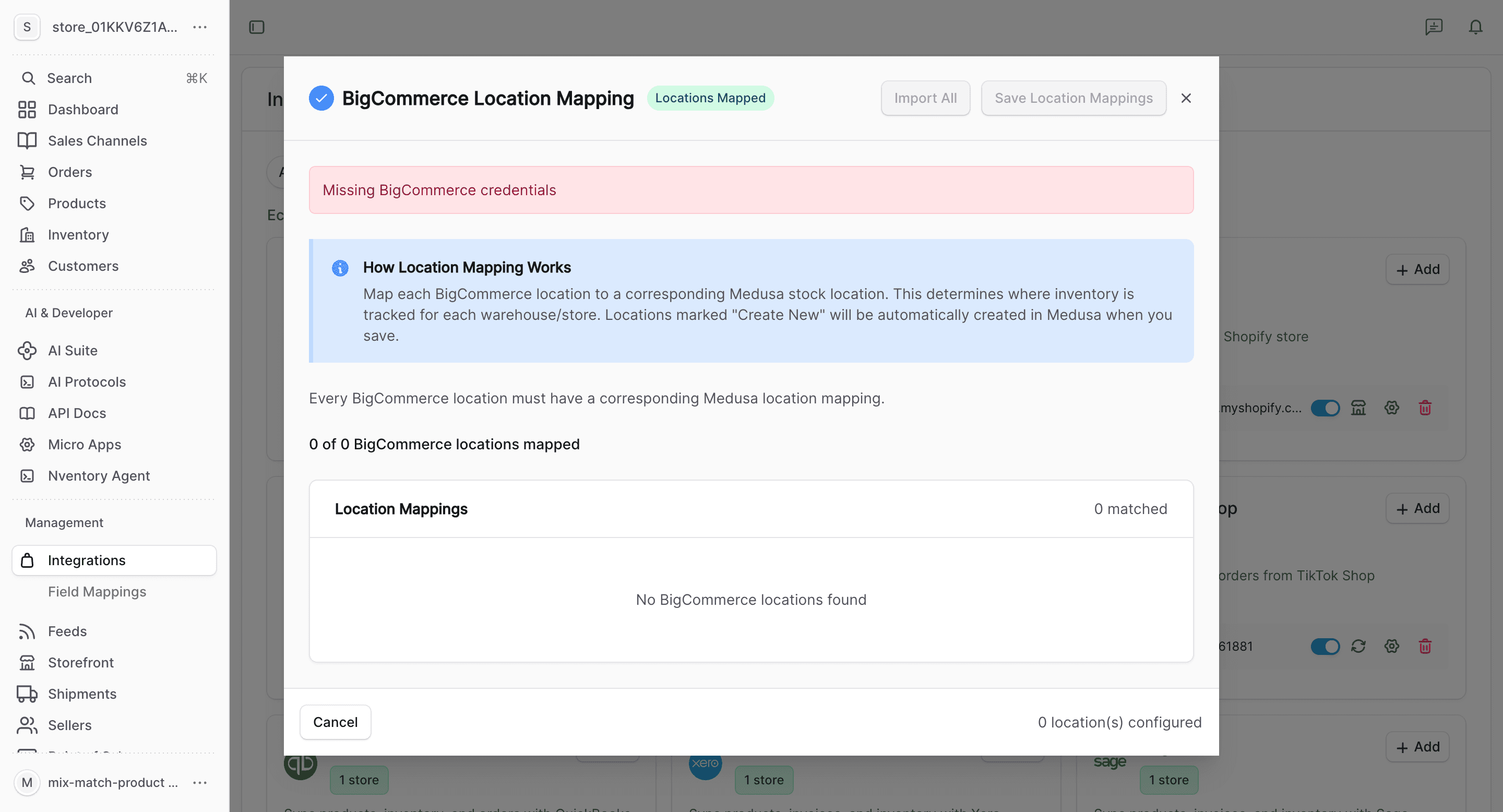Click the blue checkmark icon
Viewport: 1503px width, 812px height.
point(321,98)
